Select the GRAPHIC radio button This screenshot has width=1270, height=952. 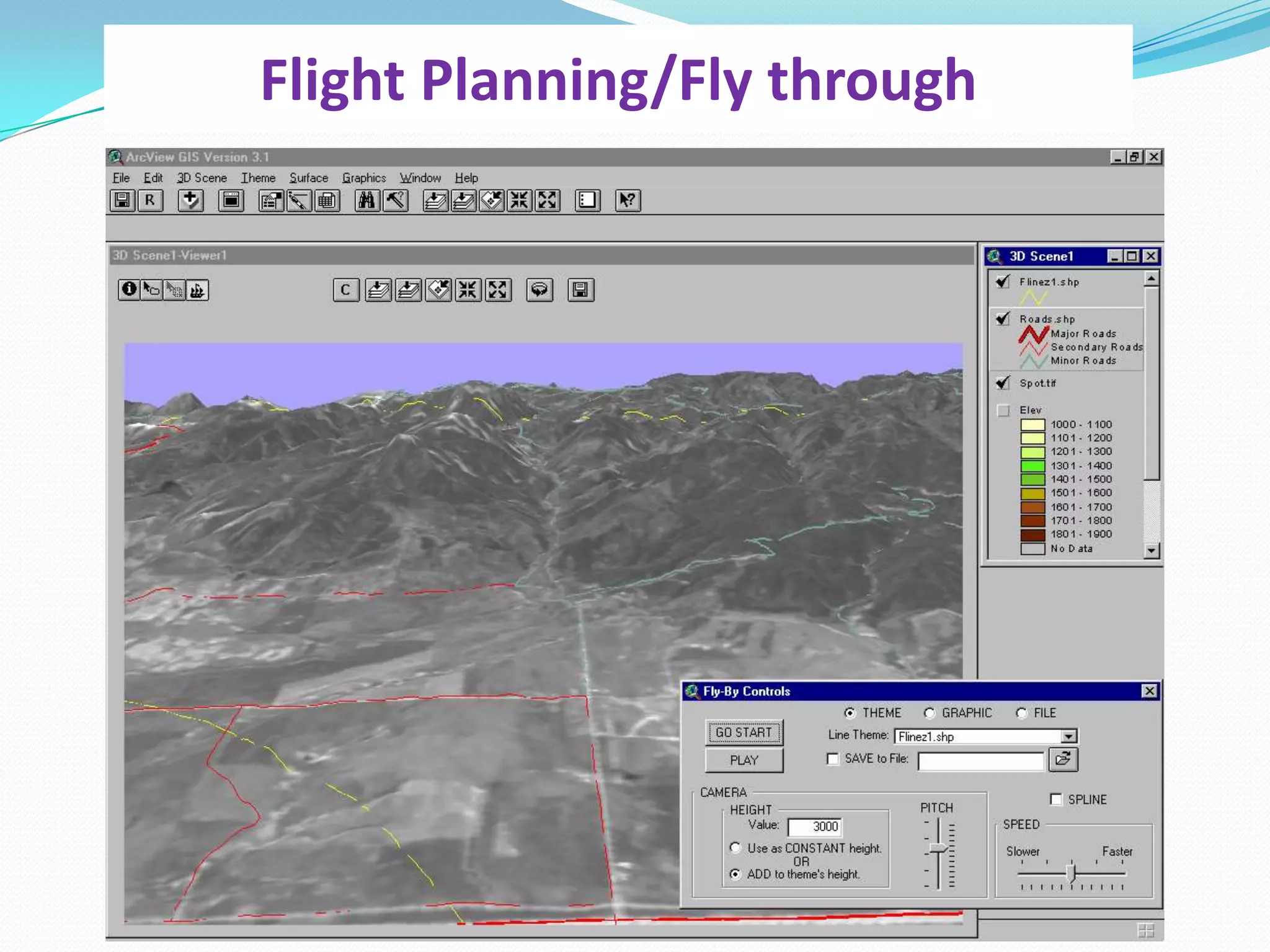pyautogui.click(x=929, y=713)
